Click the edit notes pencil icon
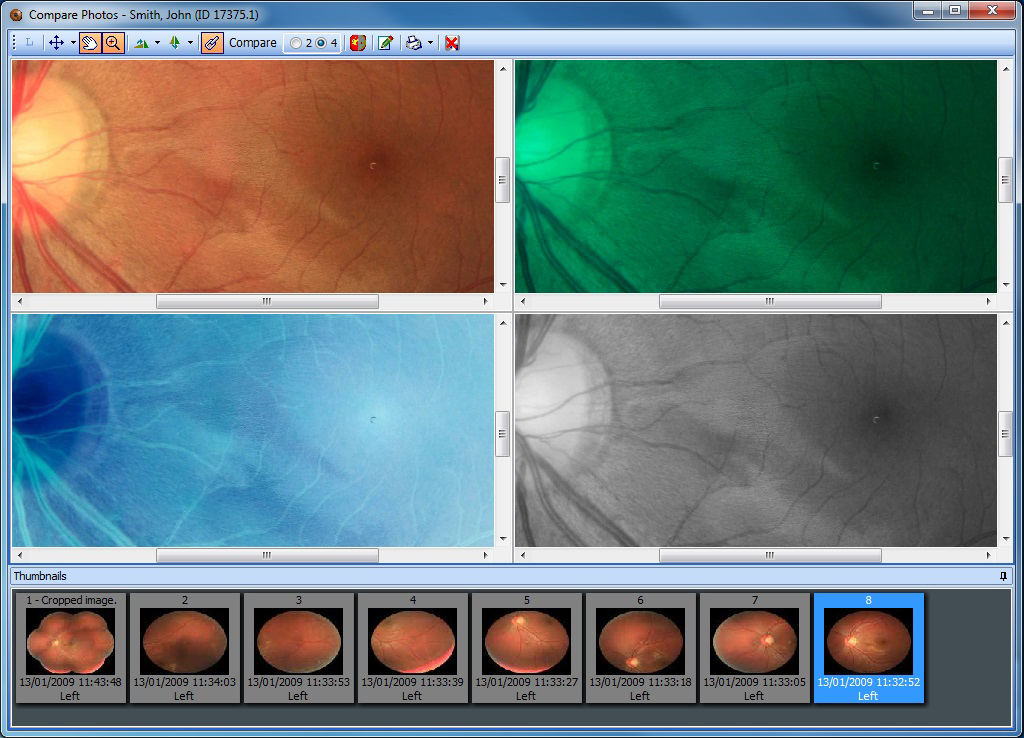This screenshot has width=1024, height=738. (385, 43)
